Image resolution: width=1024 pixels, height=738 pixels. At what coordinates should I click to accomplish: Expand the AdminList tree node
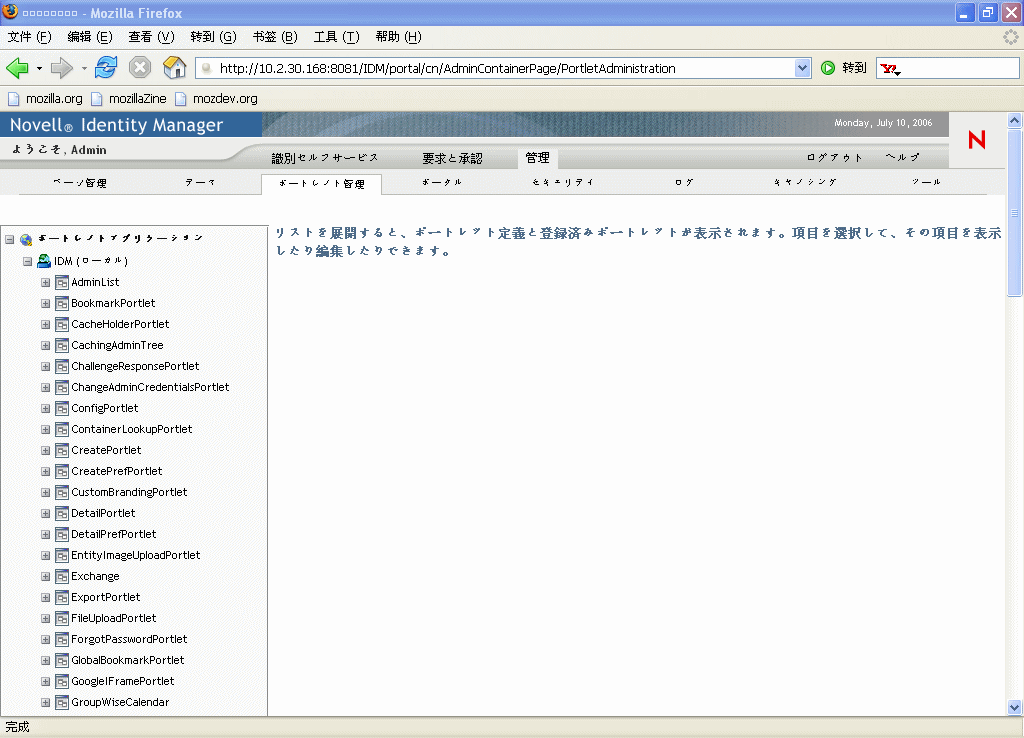click(x=46, y=283)
